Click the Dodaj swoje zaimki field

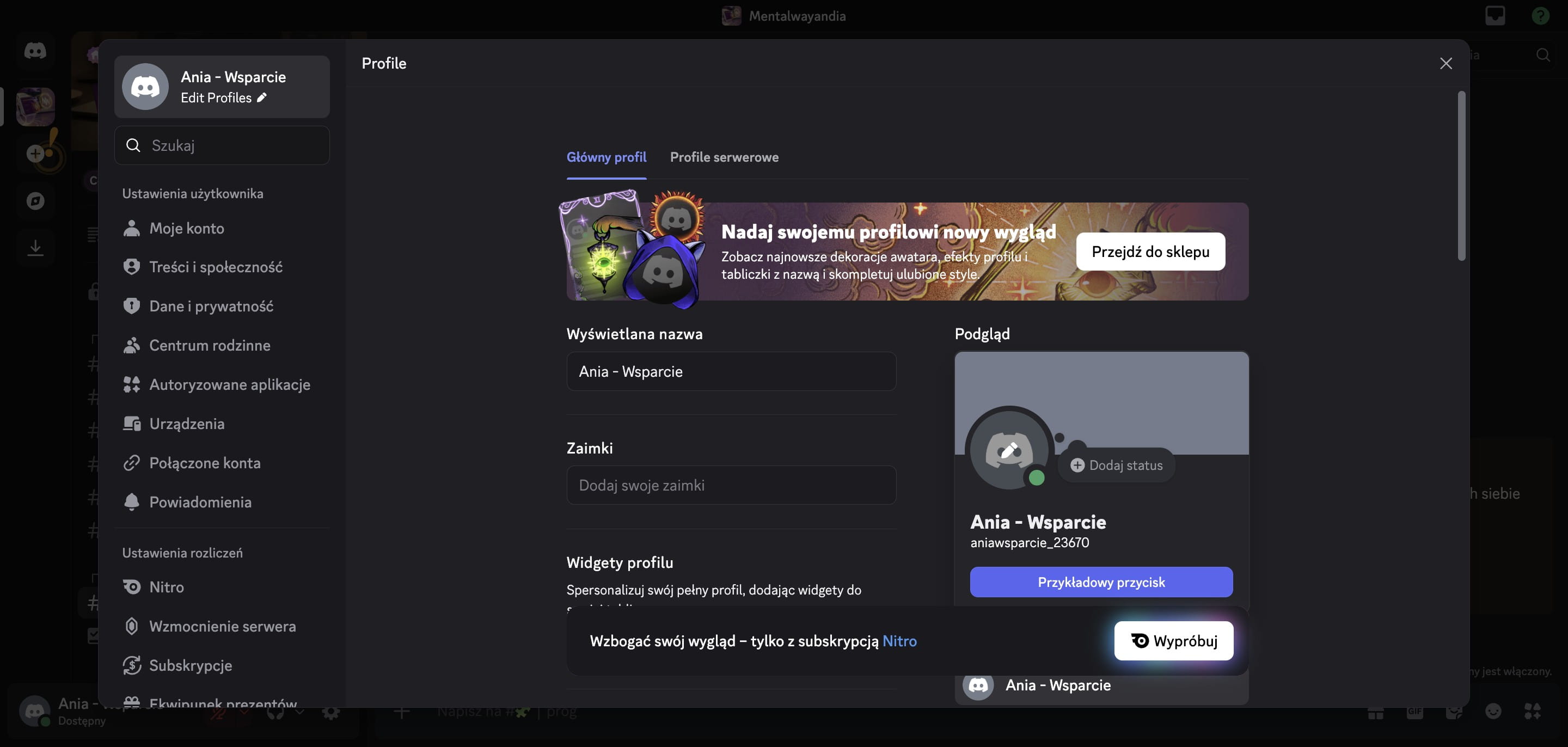point(731,485)
